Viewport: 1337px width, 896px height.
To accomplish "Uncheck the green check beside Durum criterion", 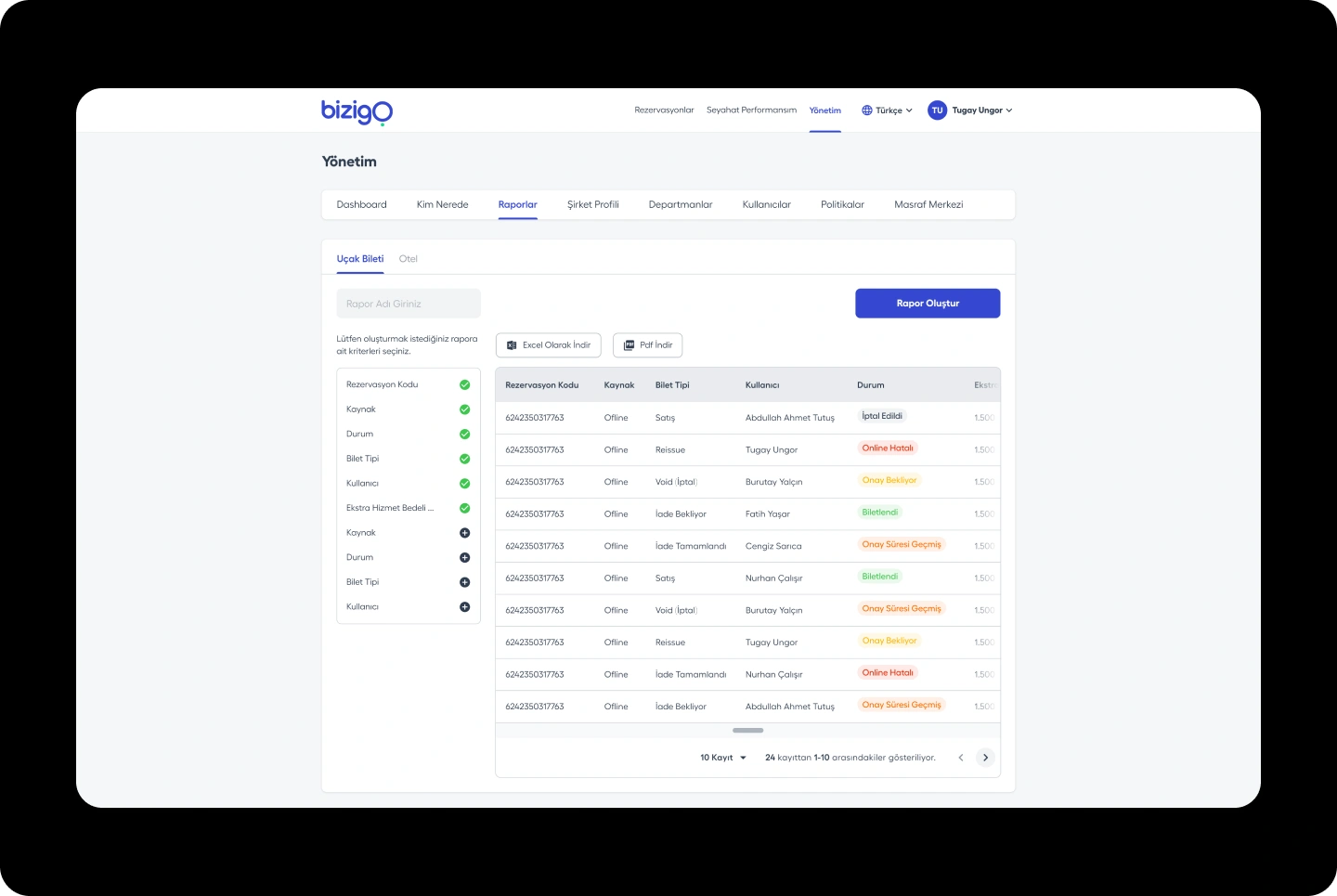I will click(x=465, y=435).
